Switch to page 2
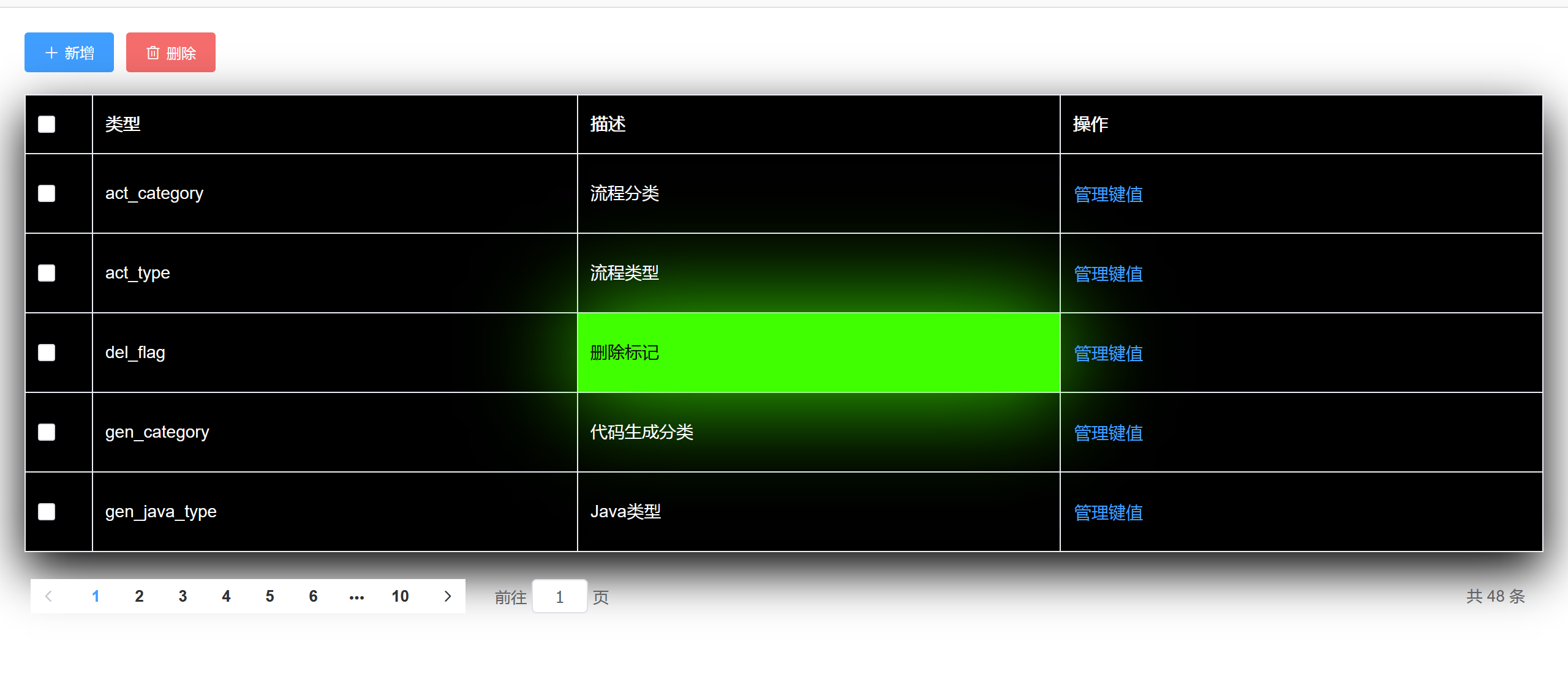This screenshot has width=1568, height=677. pyautogui.click(x=139, y=596)
